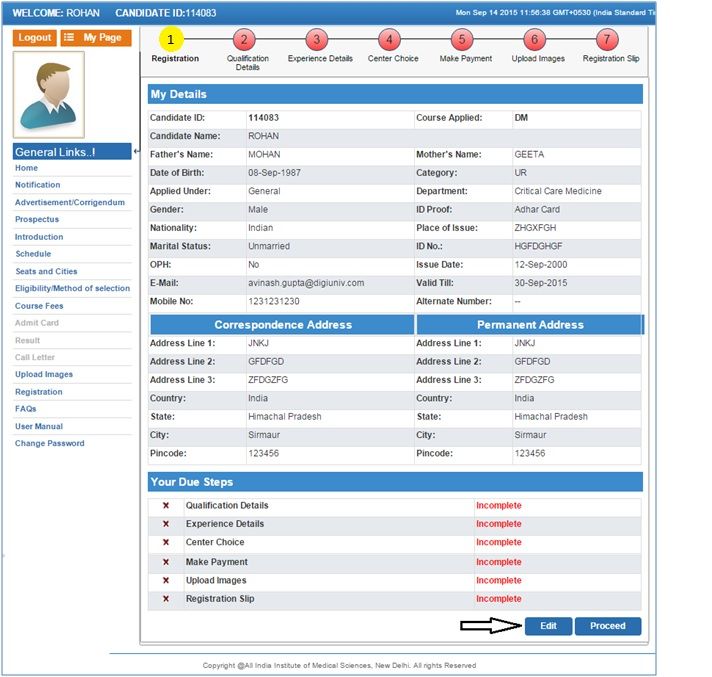The height and width of the screenshot is (677, 712).
Task: Open Upload Images sidebar link
Action: [x=44, y=375]
